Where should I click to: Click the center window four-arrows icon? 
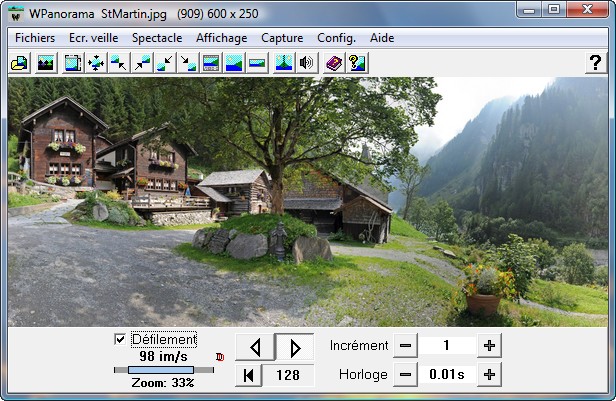[x=96, y=63]
